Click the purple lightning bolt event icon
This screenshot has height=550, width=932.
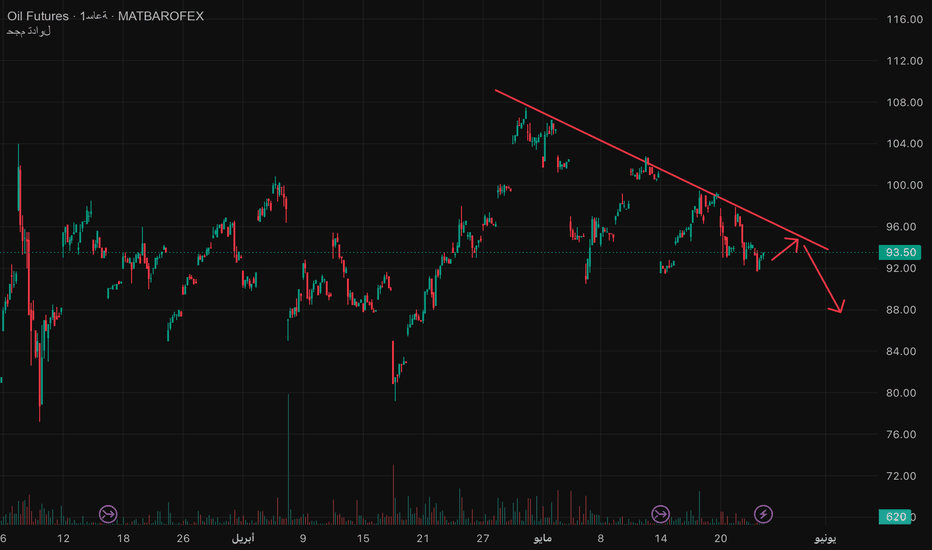tap(763, 514)
